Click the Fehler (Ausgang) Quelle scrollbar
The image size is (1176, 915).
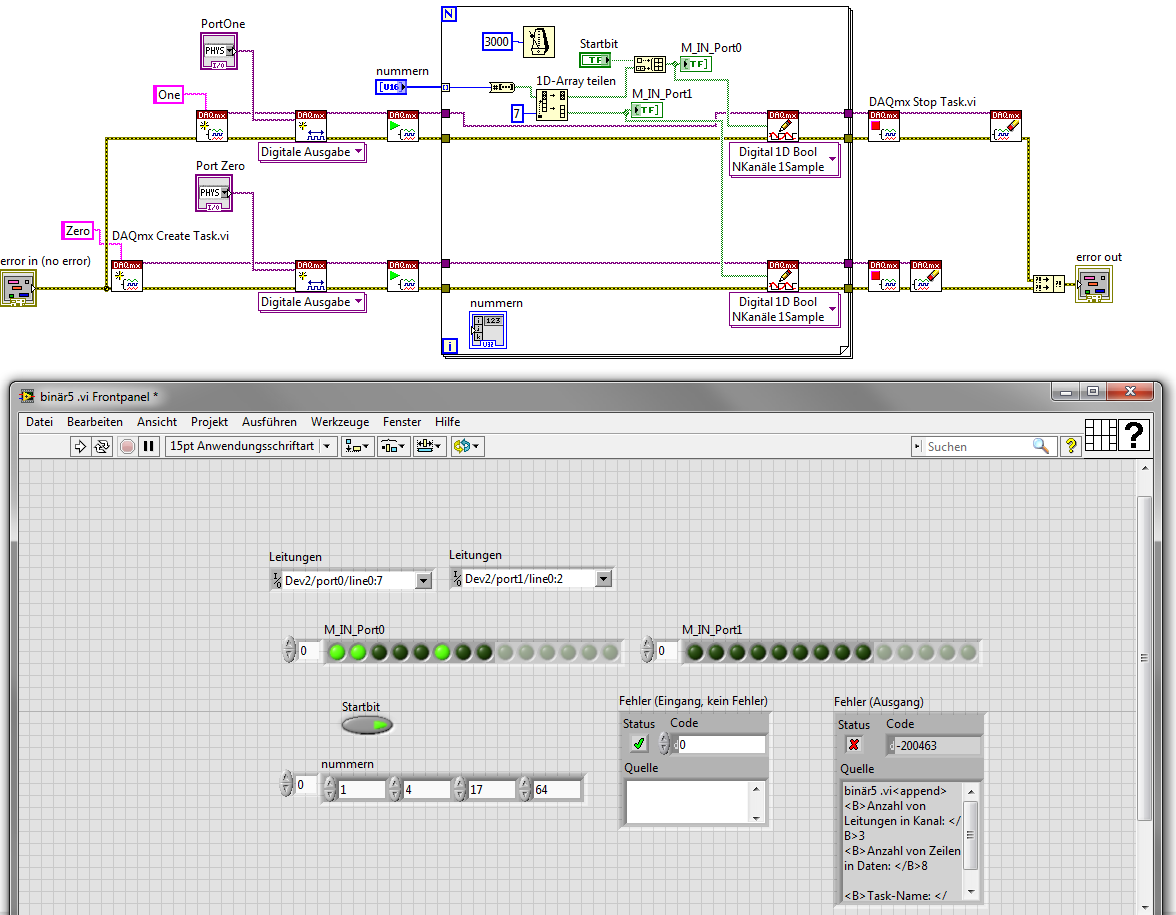coord(970,841)
